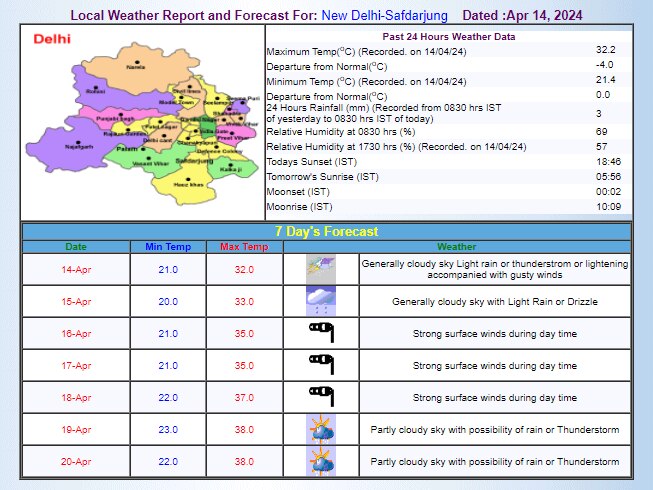Select the Hauz Khas region on the map
This screenshot has height=490, width=653.
pyautogui.click(x=187, y=182)
